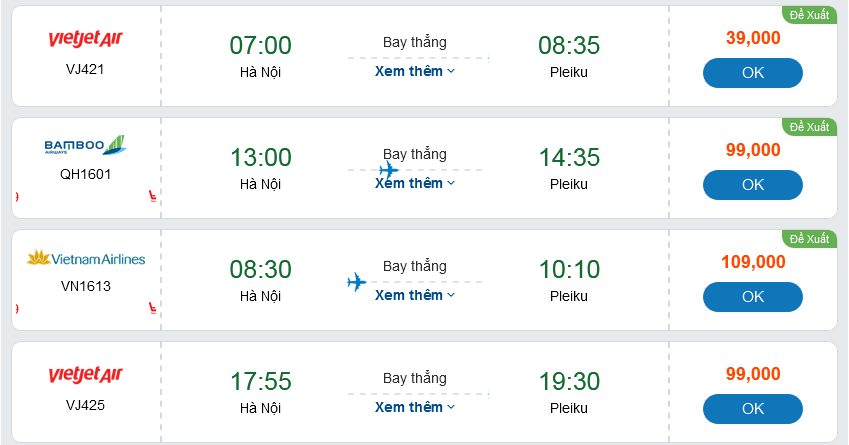The width and height of the screenshot is (849, 445).
Task: Click the 'Đề Xuất' badge on flight VJ421
Action: click(x=809, y=15)
